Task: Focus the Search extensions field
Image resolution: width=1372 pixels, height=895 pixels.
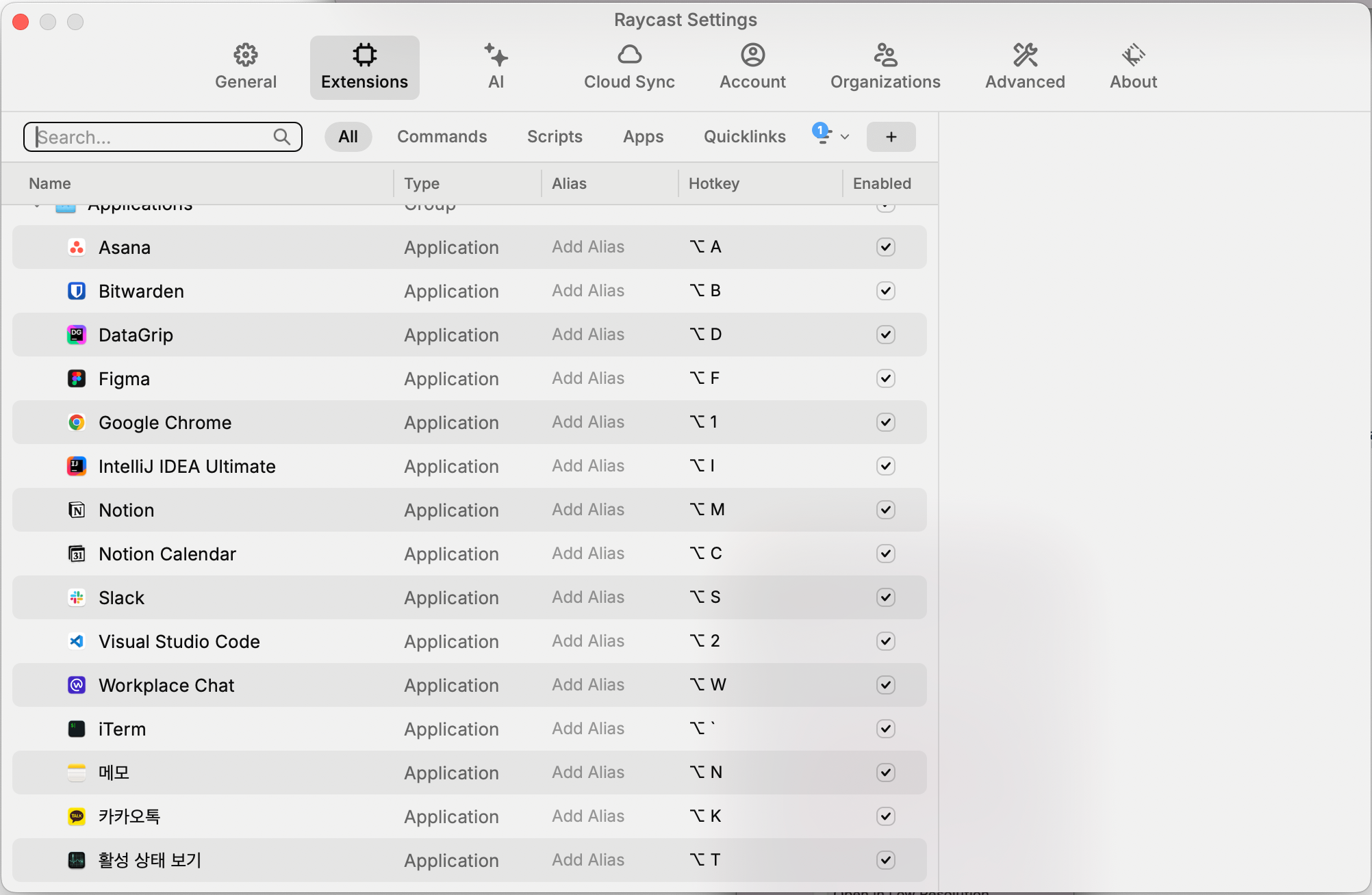Action: tap(154, 137)
